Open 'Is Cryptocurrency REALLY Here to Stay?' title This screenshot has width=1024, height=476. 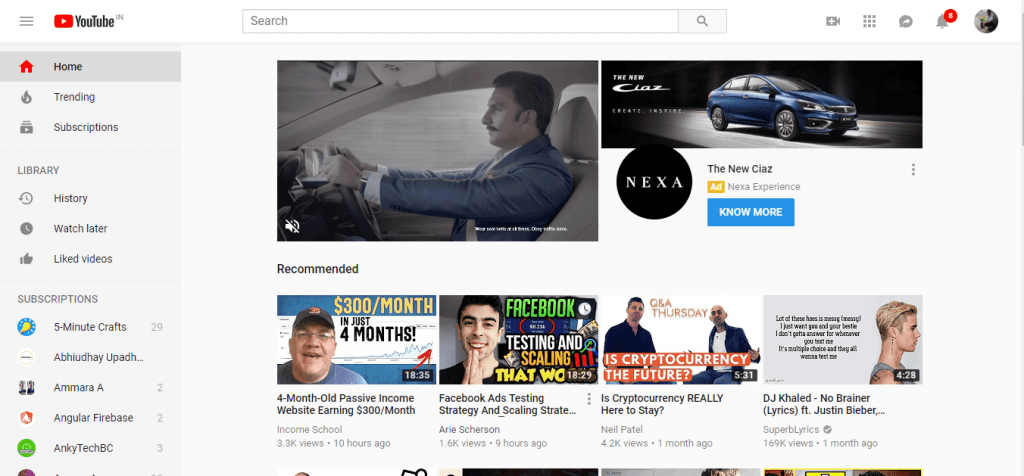[662, 404]
